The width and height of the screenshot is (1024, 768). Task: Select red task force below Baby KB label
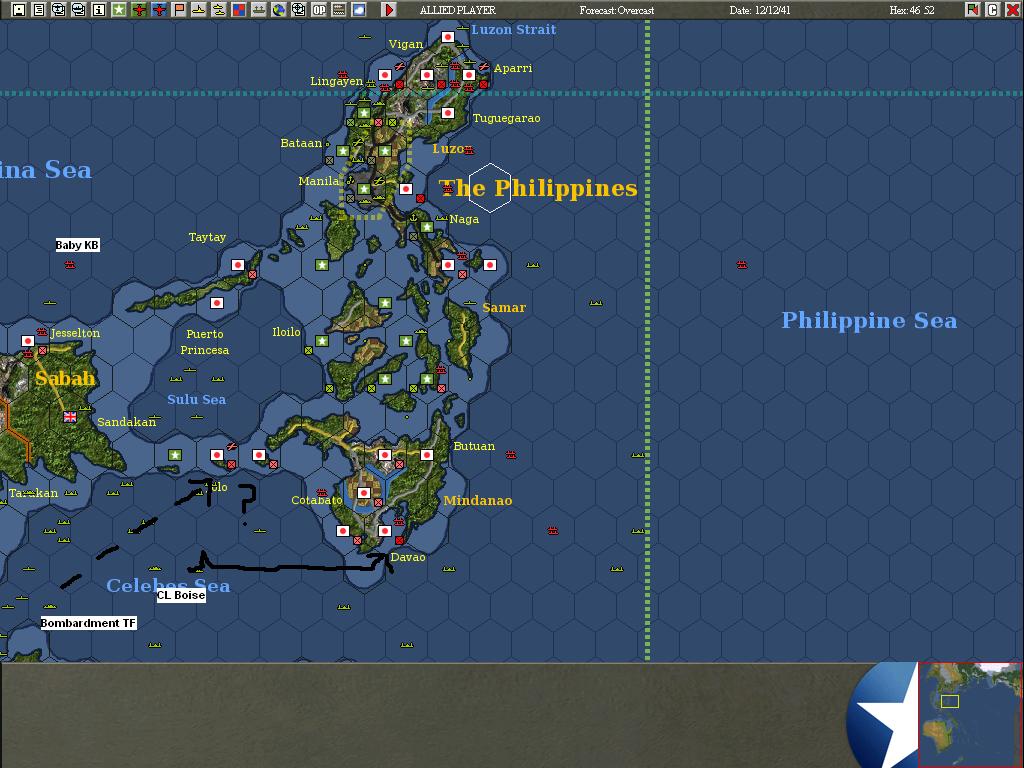point(70,264)
